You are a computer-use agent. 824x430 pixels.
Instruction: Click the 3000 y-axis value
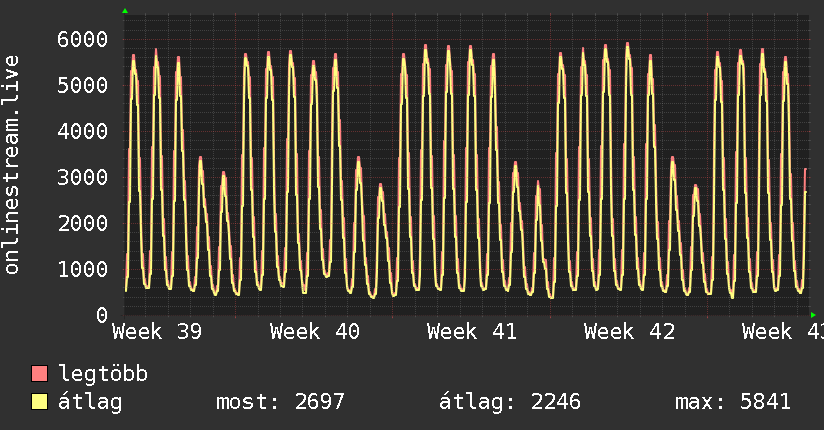click(83, 177)
